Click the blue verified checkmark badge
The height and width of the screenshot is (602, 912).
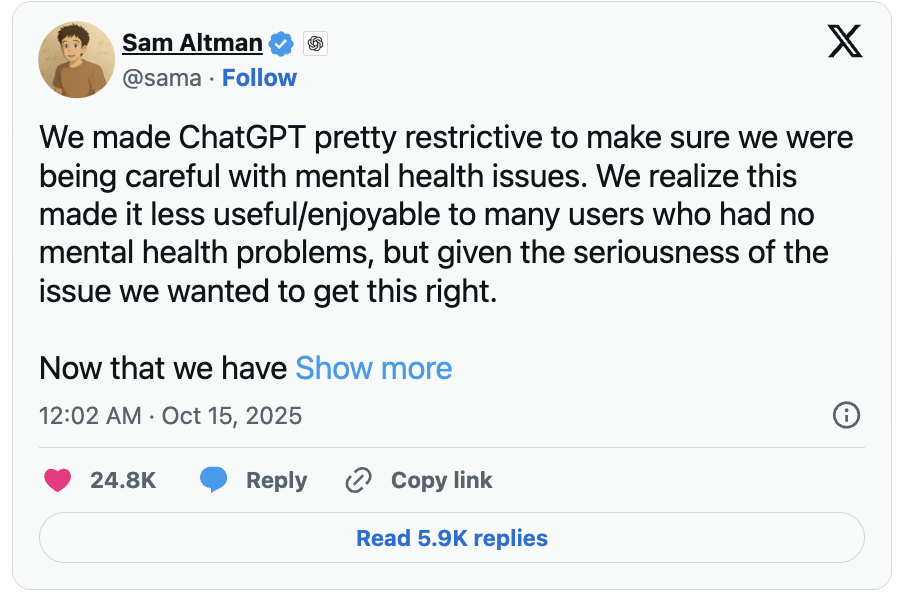click(x=282, y=43)
